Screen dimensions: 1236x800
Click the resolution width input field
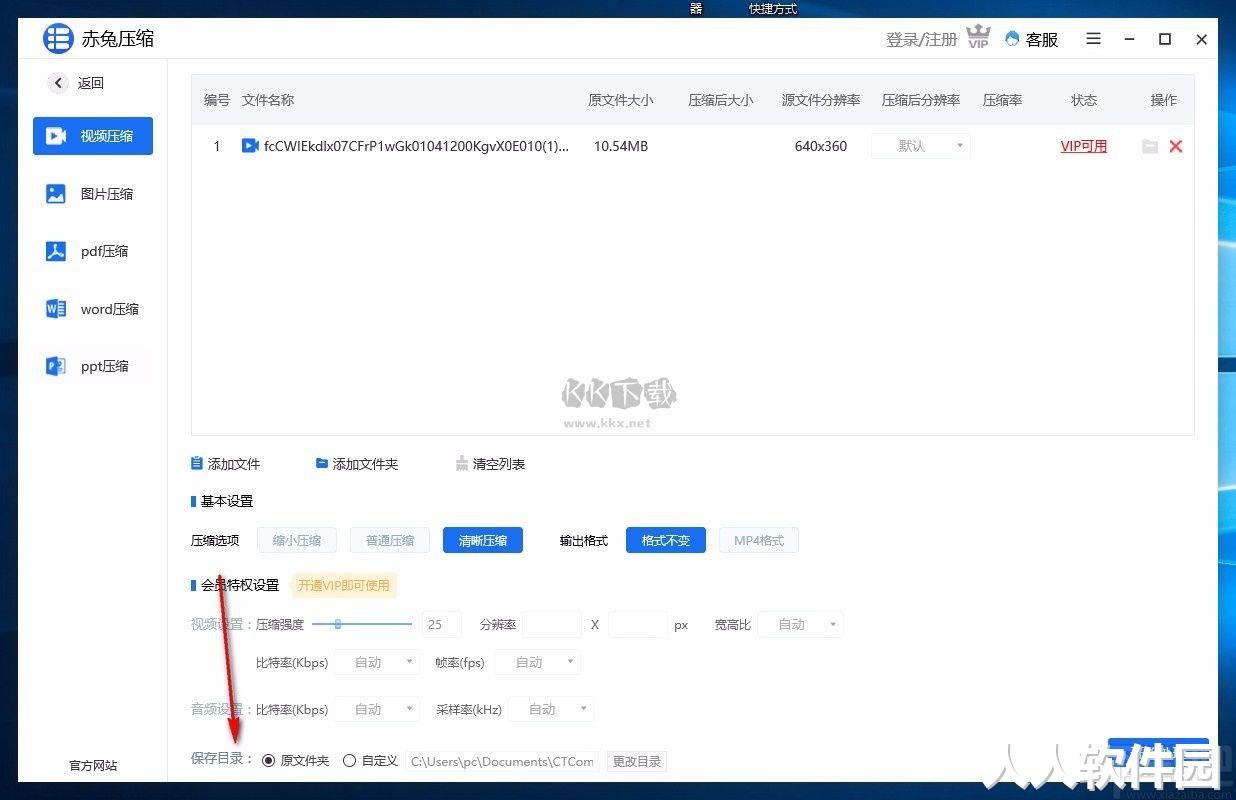coord(552,624)
